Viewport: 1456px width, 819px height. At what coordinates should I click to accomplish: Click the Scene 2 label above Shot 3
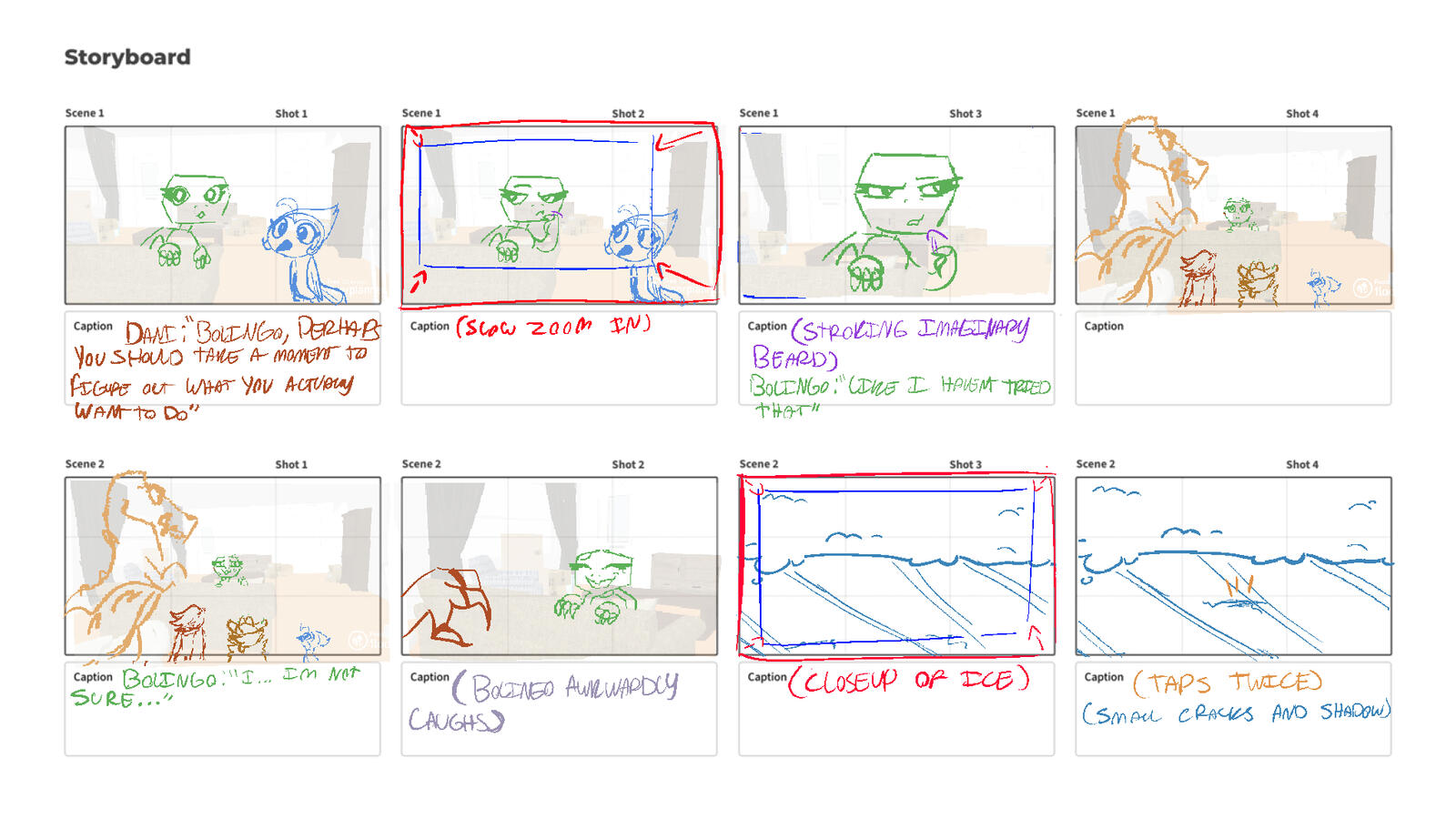click(759, 464)
